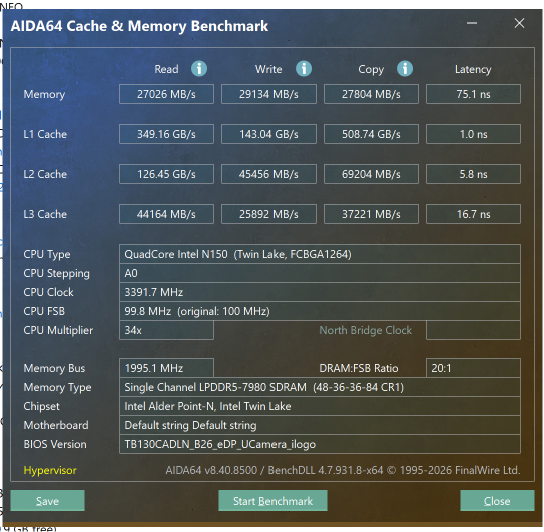Click the L2 Cache row label
This screenshot has height=532, width=544.
45,174
